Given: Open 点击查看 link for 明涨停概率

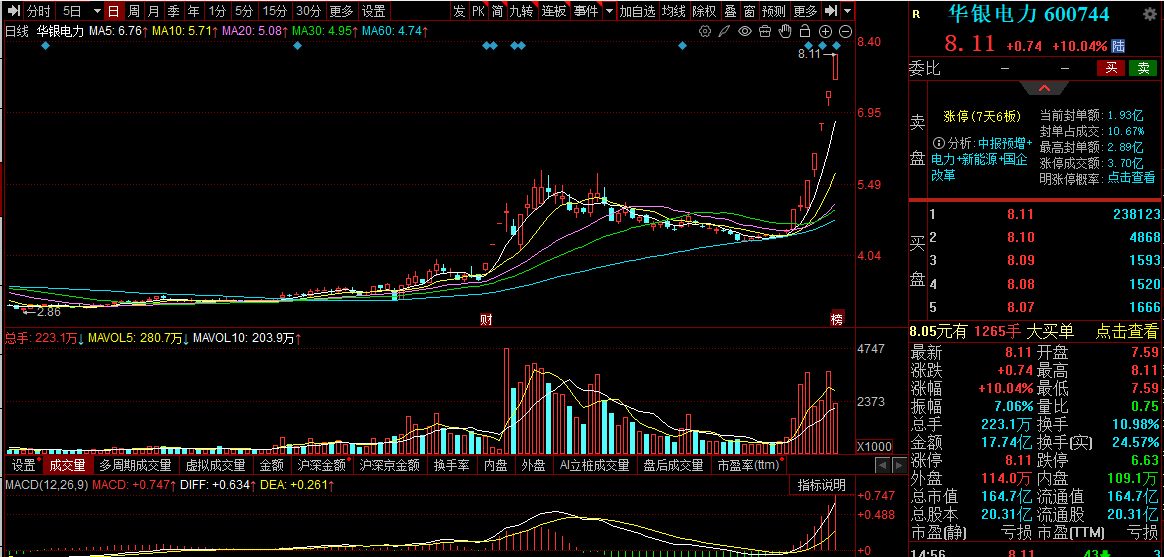Looking at the screenshot, I should tap(1131, 177).
